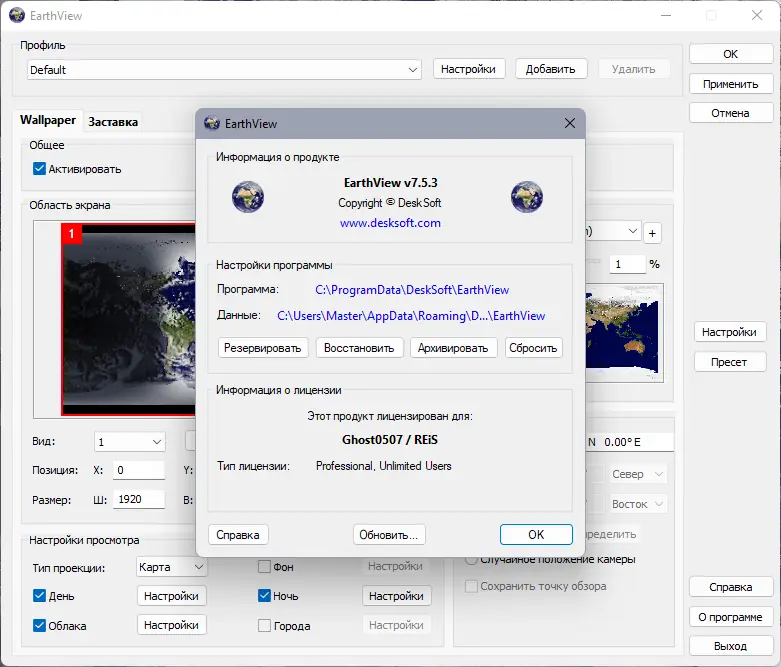Click the Пресет button
This screenshot has height=667, width=781.
[x=729, y=362]
